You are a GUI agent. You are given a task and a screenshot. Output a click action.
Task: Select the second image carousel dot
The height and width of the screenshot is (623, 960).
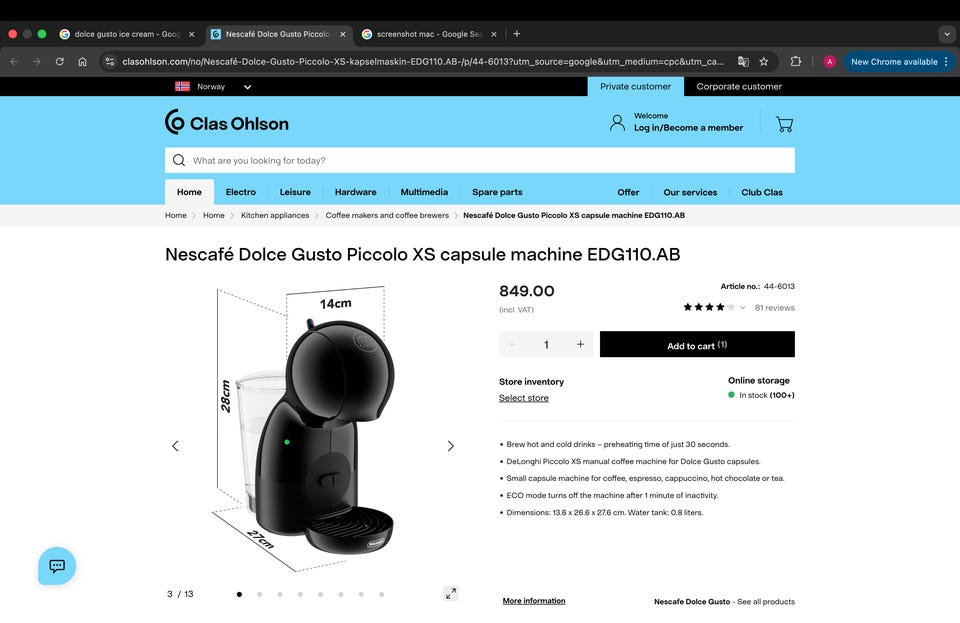(x=260, y=594)
